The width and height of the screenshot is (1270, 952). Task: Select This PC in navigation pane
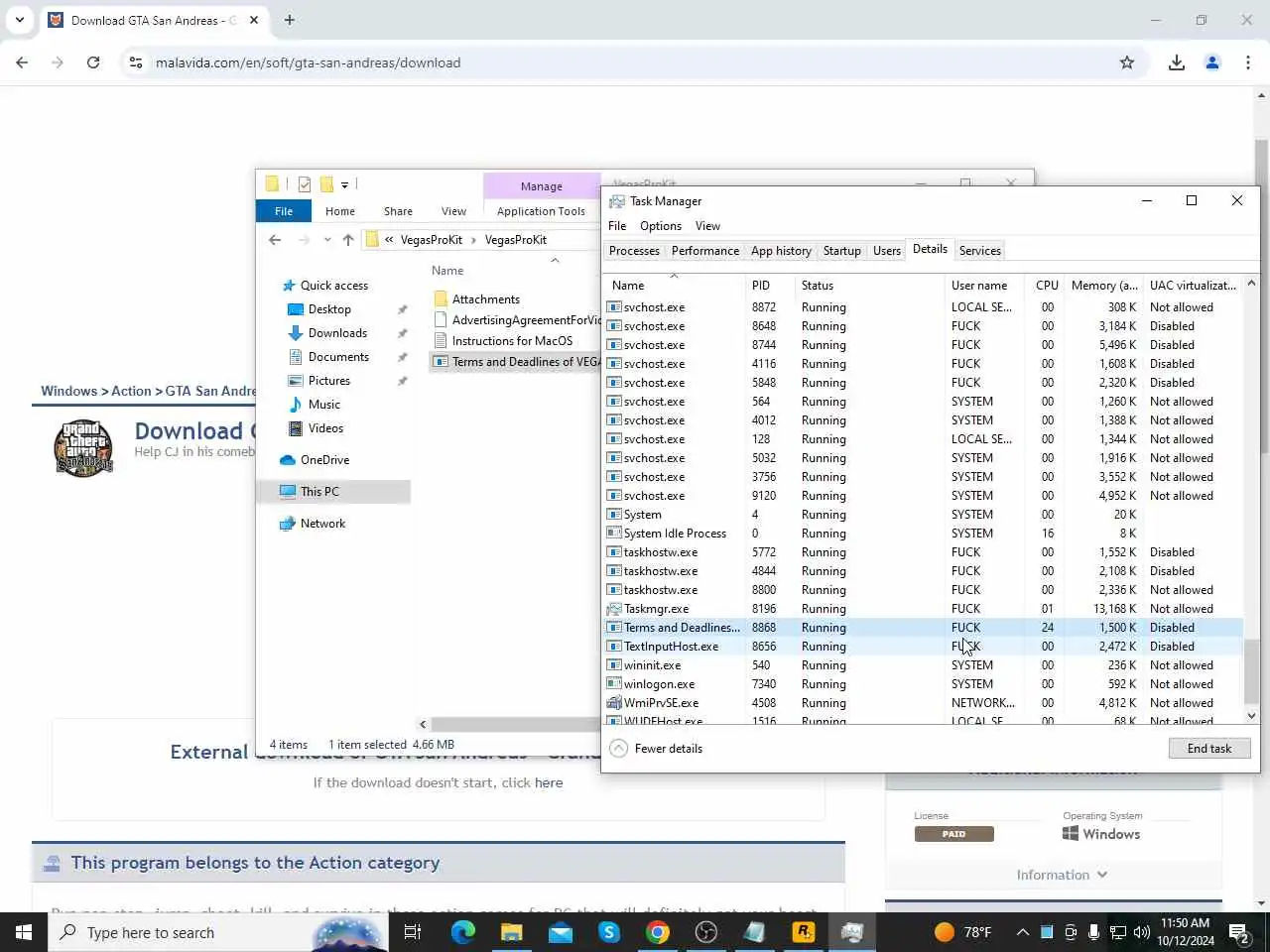(333, 492)
